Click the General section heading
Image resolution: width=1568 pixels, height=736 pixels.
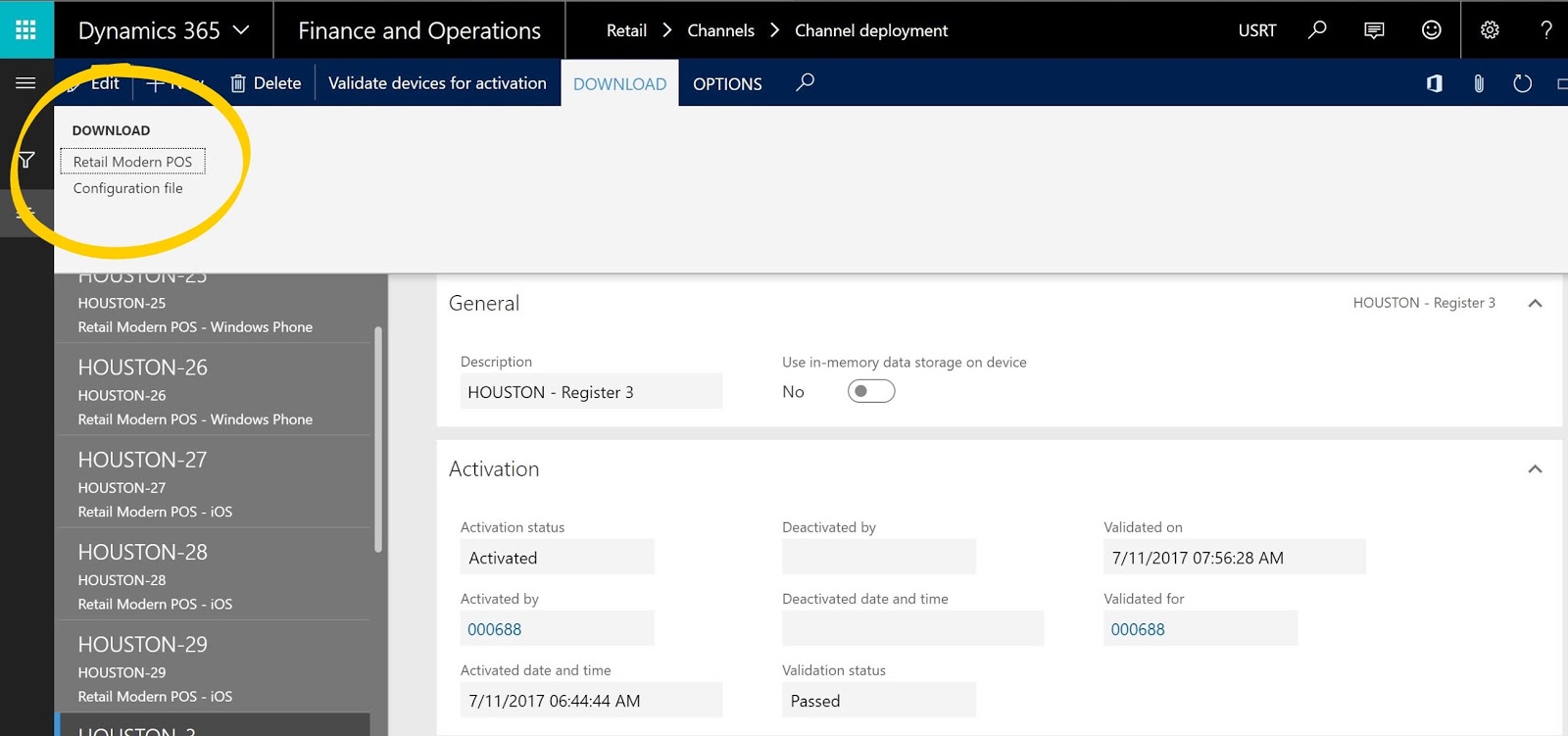click(x=484, y=303)
